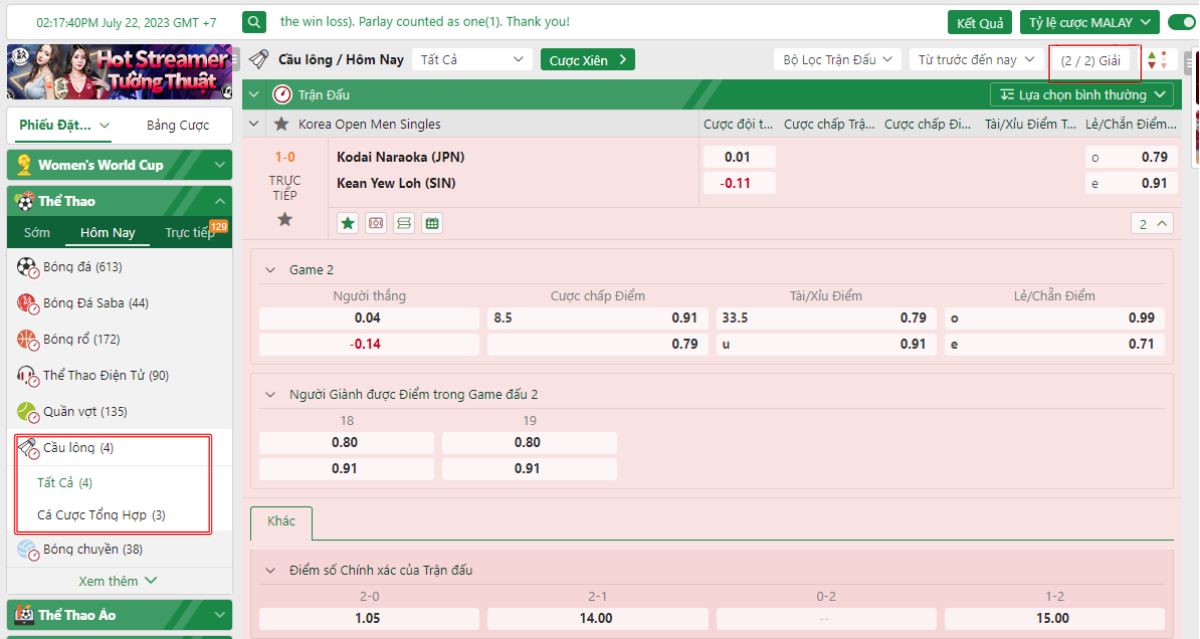
Task: Toggle the green switch at top right
Action: coord(1179,22)
